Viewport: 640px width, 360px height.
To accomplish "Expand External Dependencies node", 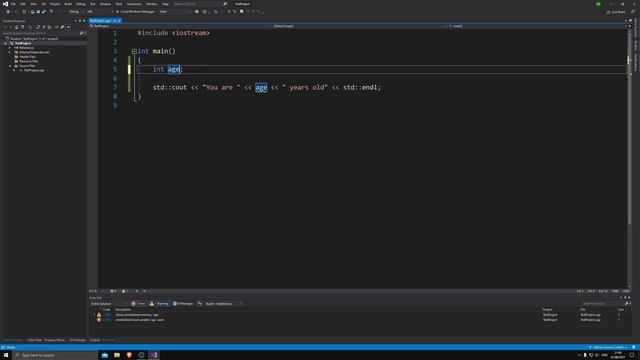I will click(x=10, y=52).
